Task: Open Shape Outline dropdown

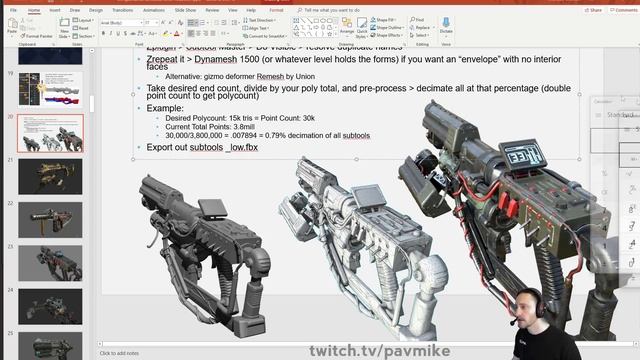Action: (x=387, y=28)
